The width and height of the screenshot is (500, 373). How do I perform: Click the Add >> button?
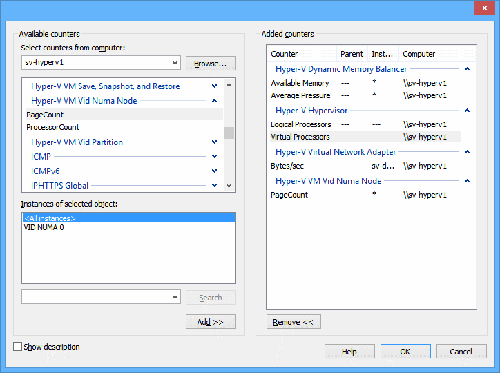point(211,322)
